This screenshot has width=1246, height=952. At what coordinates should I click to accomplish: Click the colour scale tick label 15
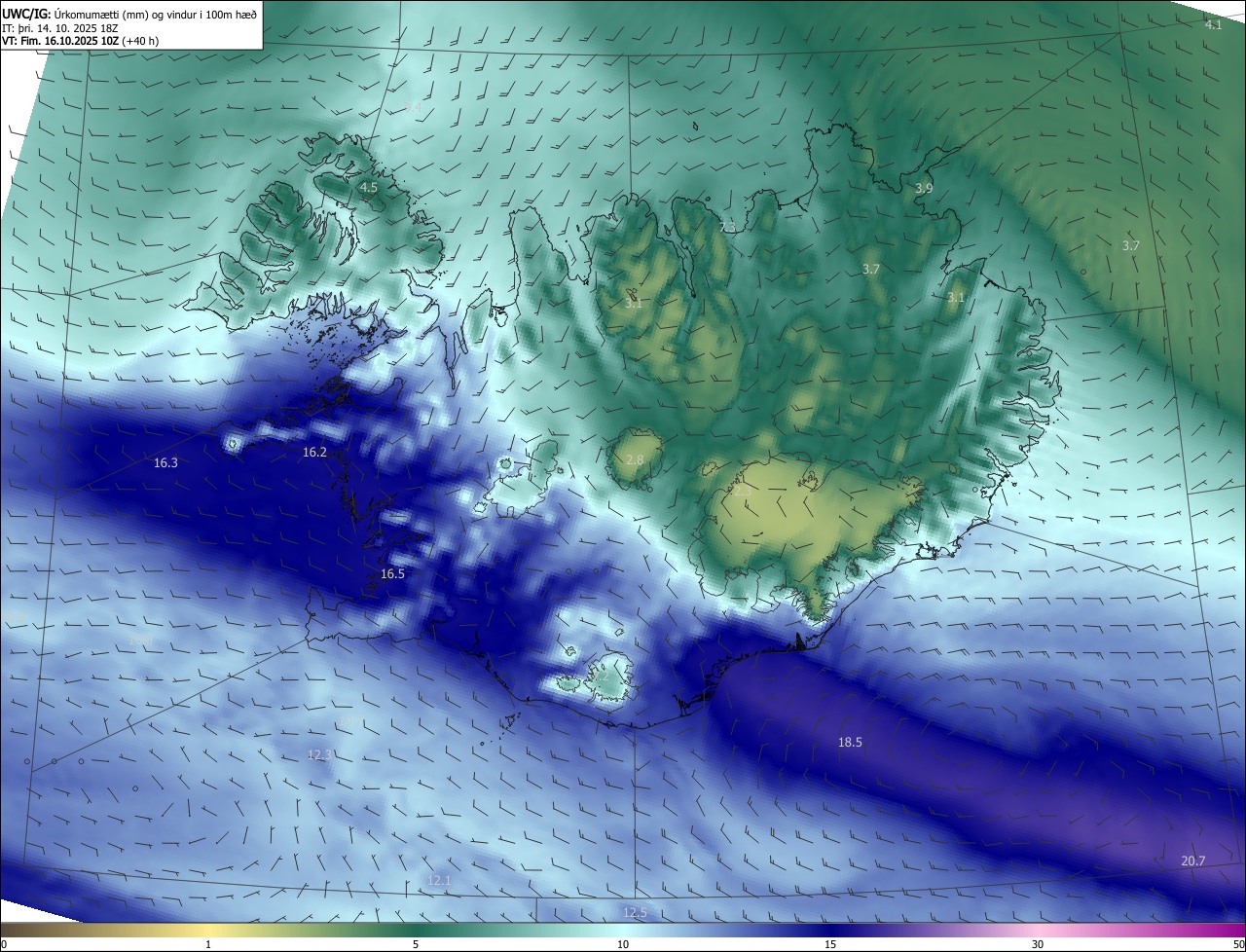(830, 944)
